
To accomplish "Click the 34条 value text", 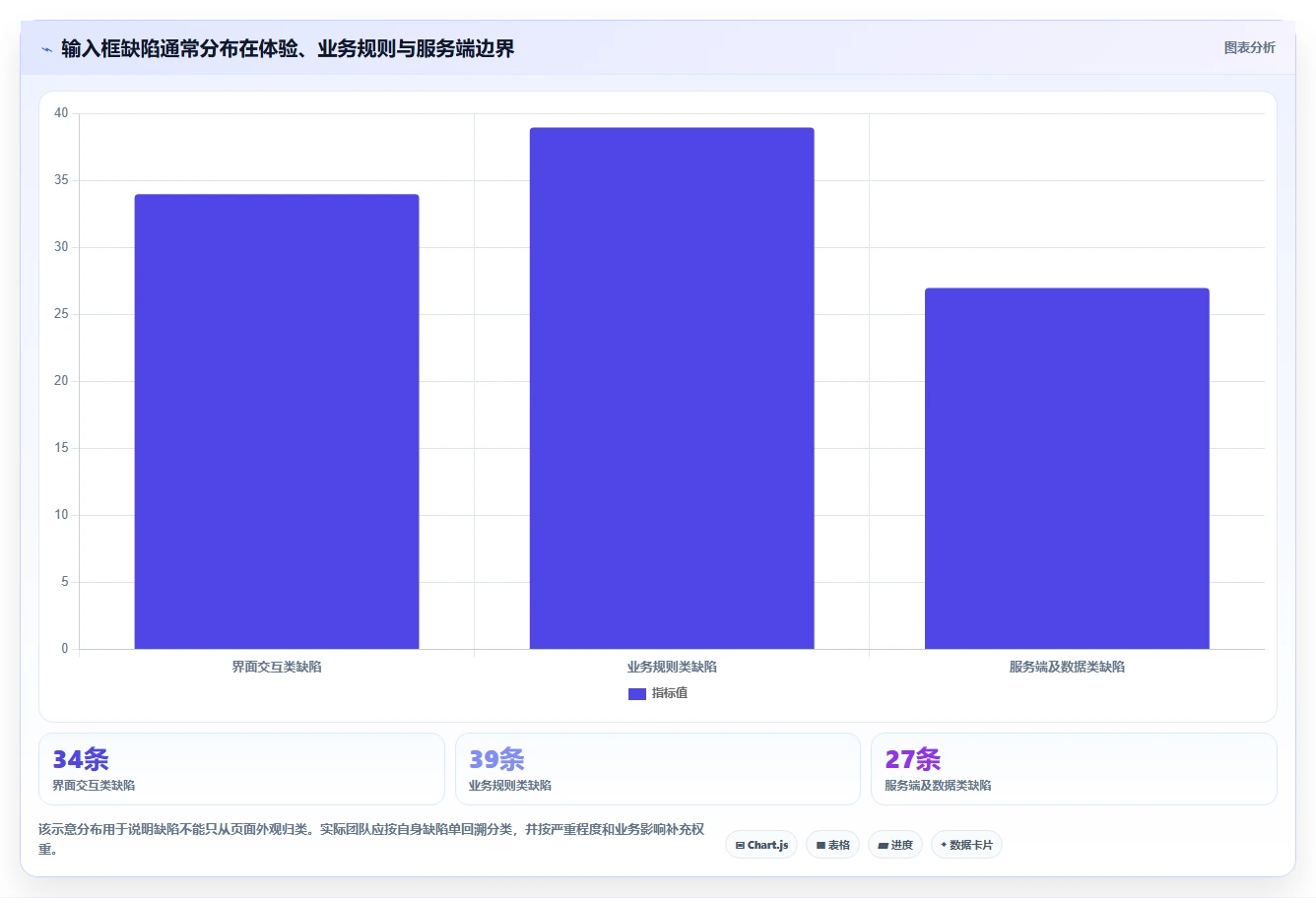I will point(81,759).
